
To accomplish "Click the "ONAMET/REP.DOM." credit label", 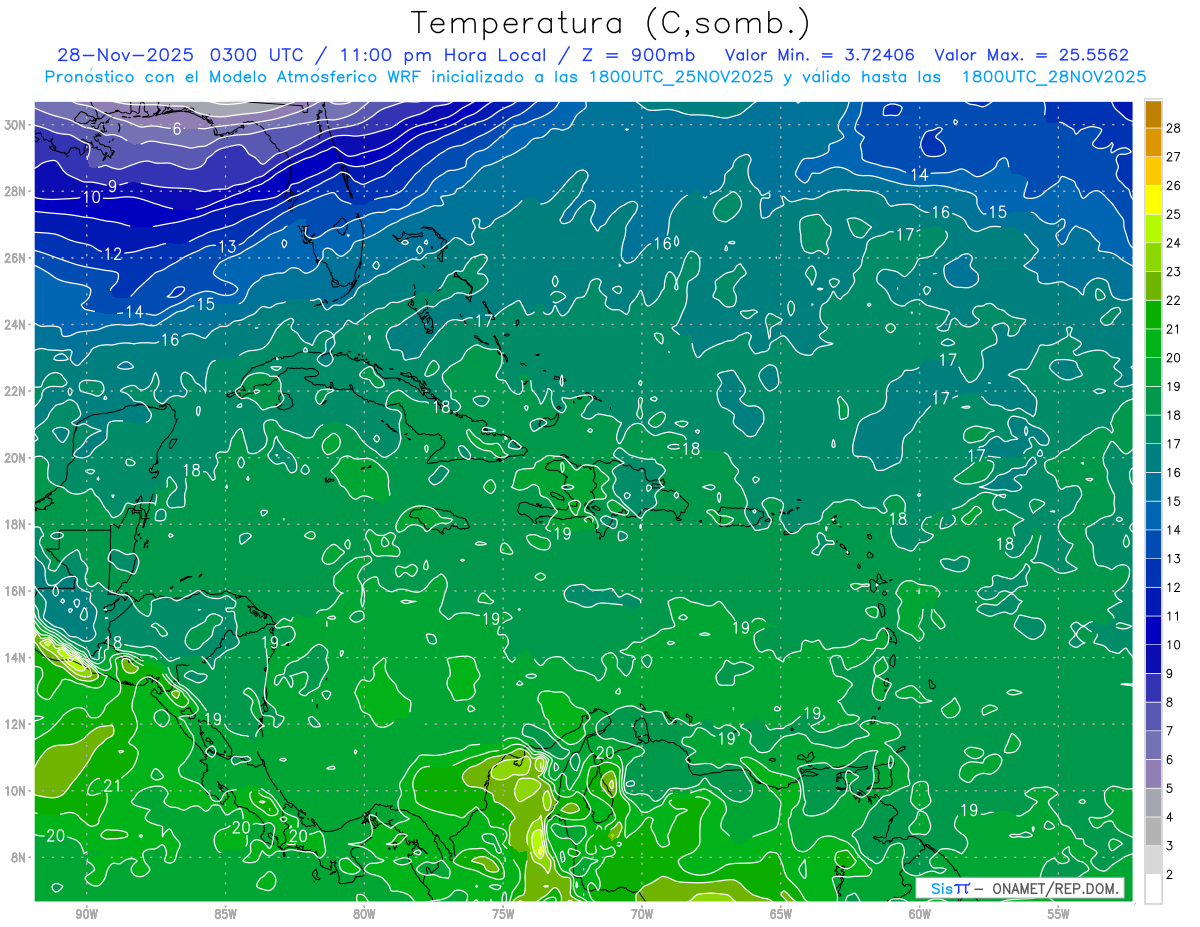I will click(1054, 888).
